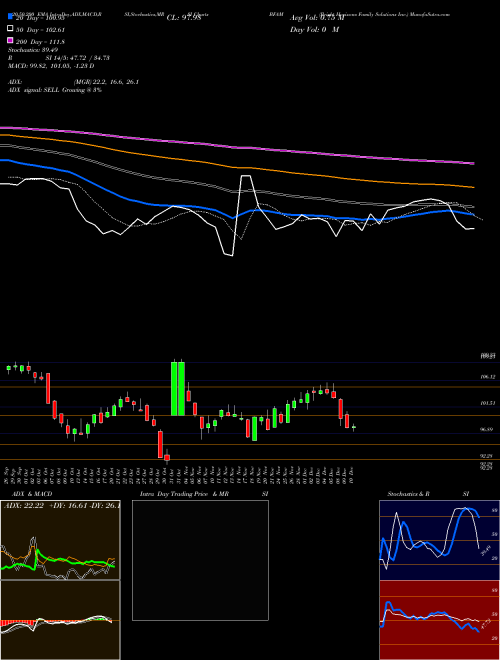
Task: Click the tall green candlestick pair
Action: click(178, 388)
